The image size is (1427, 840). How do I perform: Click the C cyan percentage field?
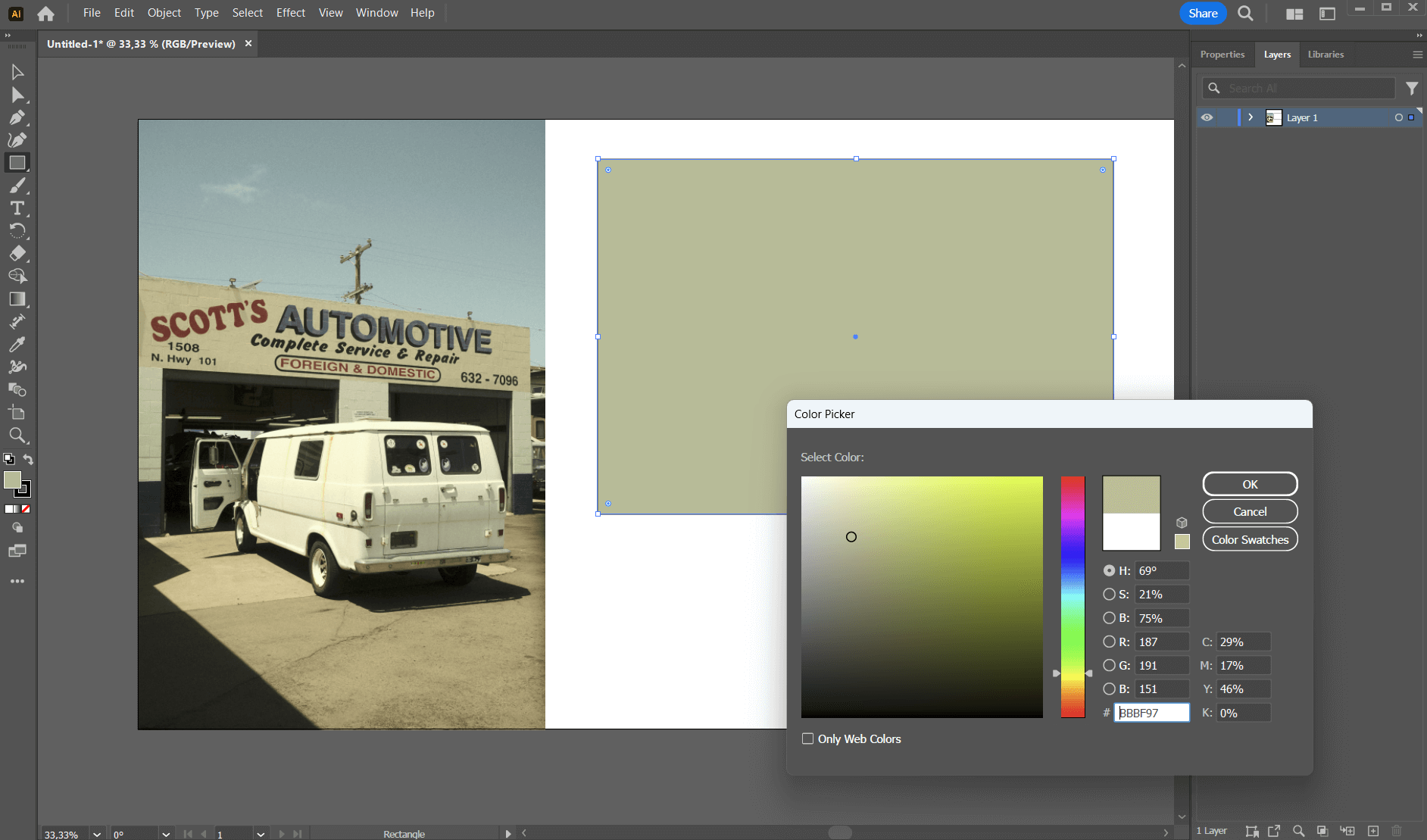pyautogui.click(x=1243, y=642)
